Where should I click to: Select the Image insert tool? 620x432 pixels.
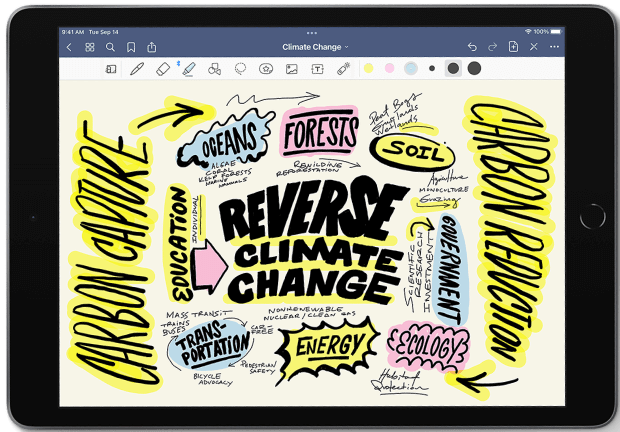(x=291, y=69)
